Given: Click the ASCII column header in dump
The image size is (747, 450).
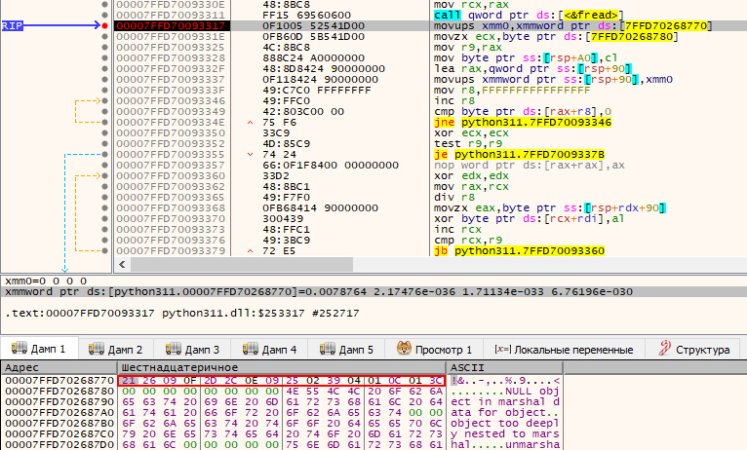Looking at the screenshot, I should (x=469, y=368).
